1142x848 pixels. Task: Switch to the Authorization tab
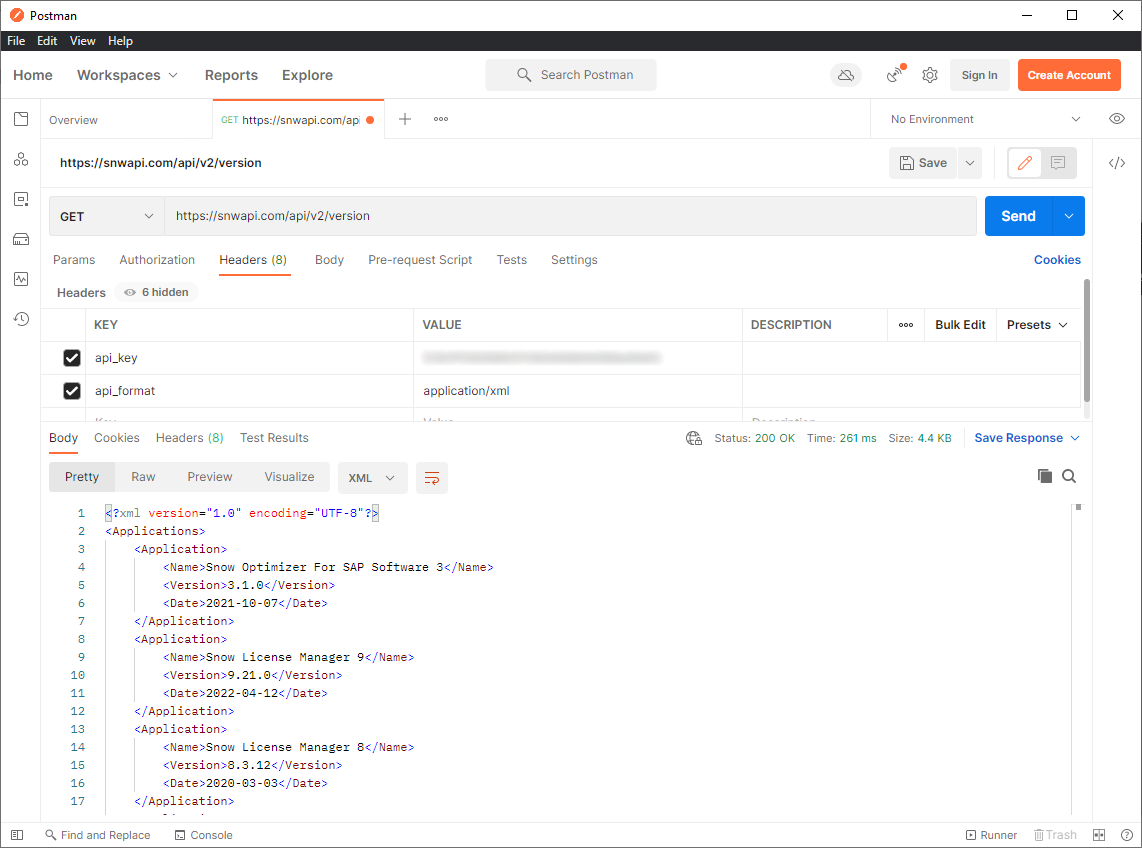[x=157, y=260]
